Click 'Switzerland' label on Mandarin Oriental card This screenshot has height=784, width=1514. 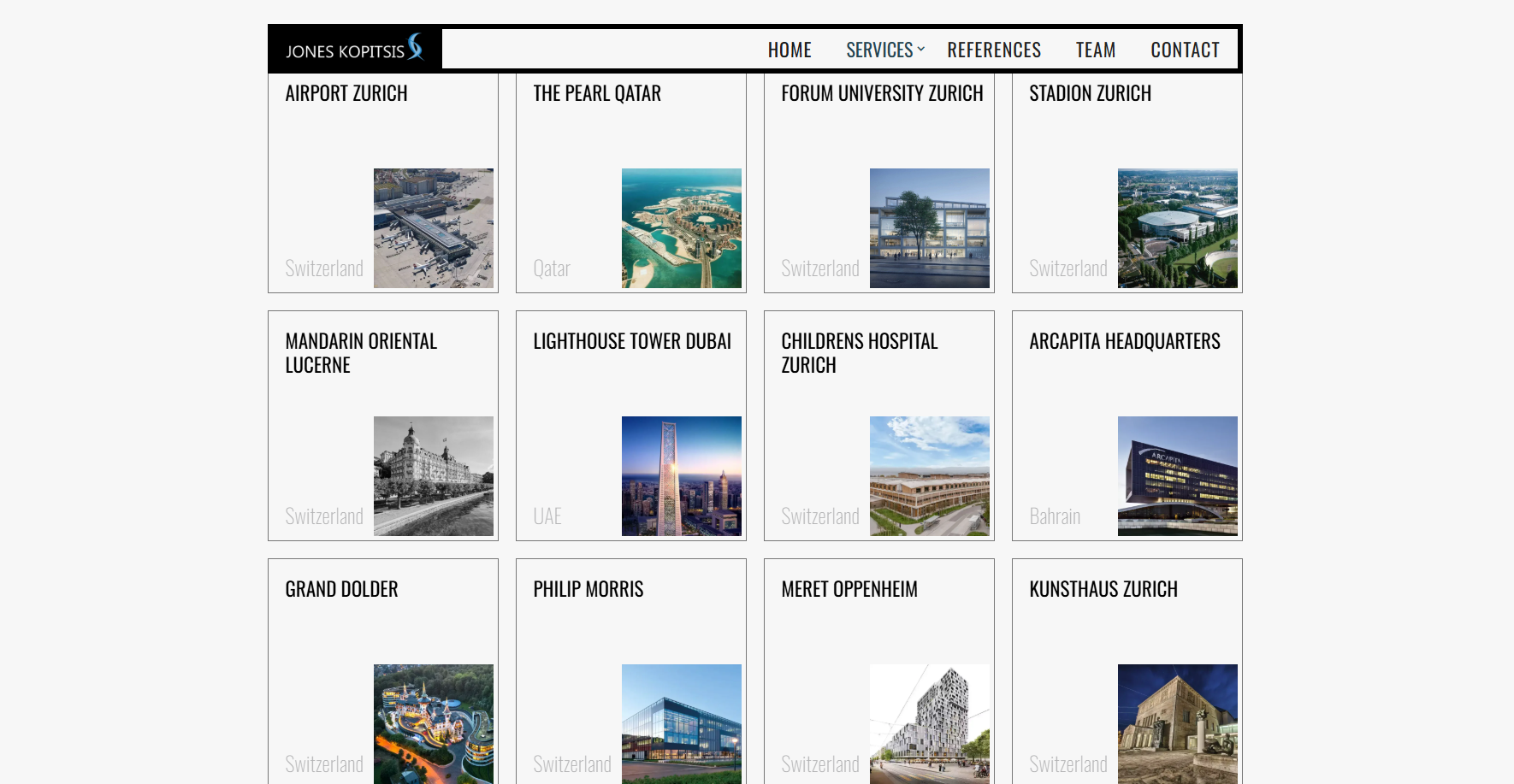point(324,516)
